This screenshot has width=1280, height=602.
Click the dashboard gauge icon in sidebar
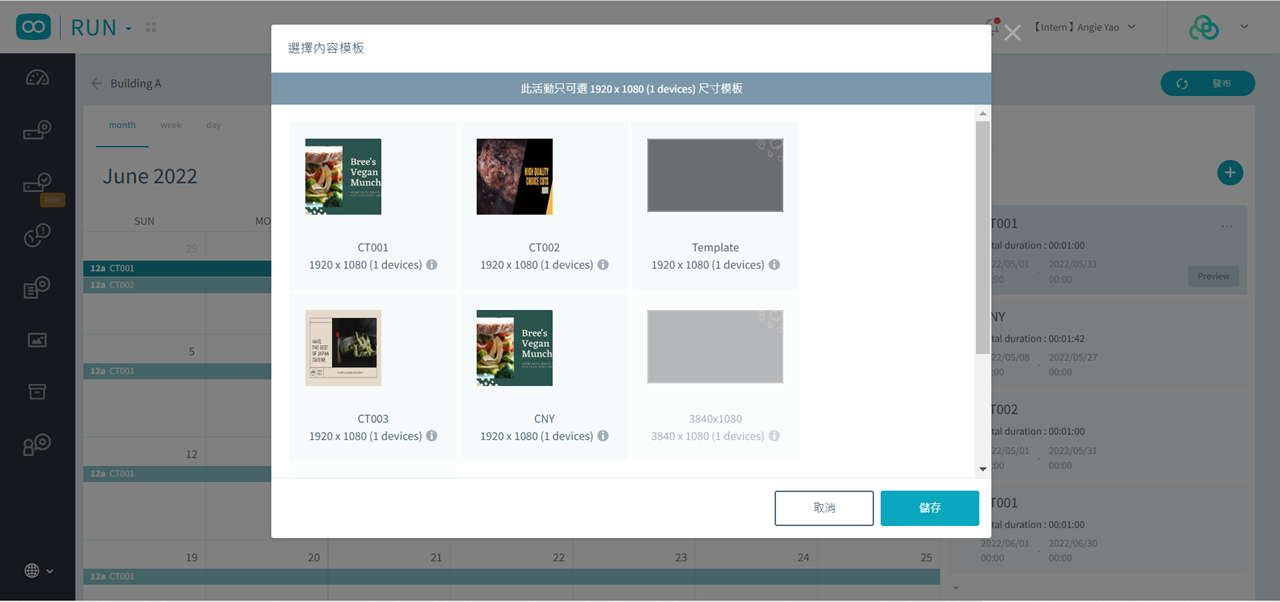coord(37,79)
